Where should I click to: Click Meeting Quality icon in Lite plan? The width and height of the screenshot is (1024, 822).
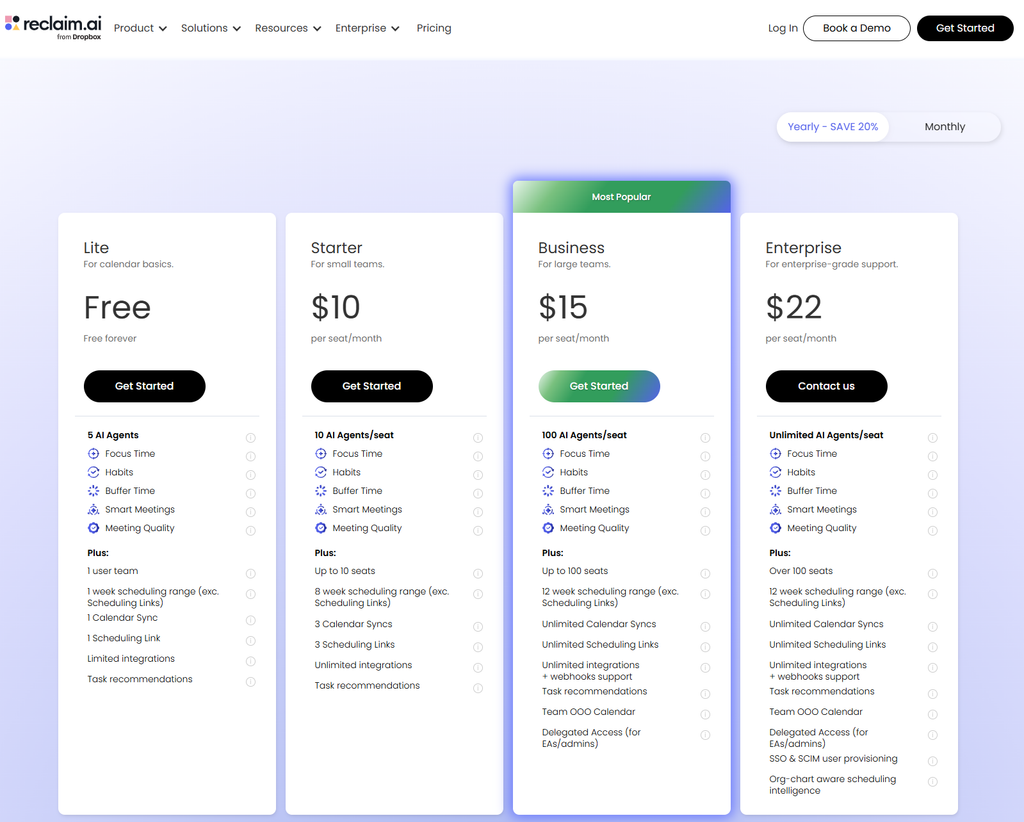pos(93,528)
